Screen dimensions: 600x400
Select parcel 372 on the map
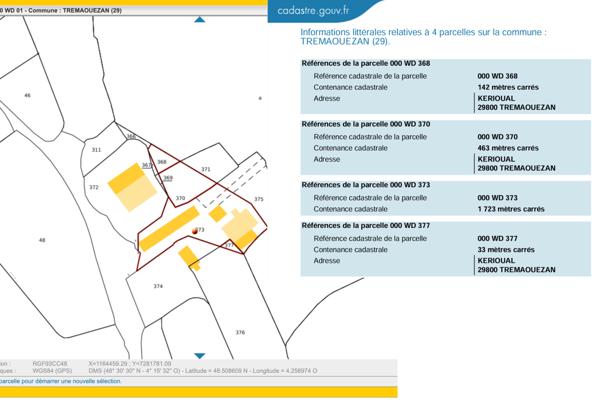tap(94, 187)
